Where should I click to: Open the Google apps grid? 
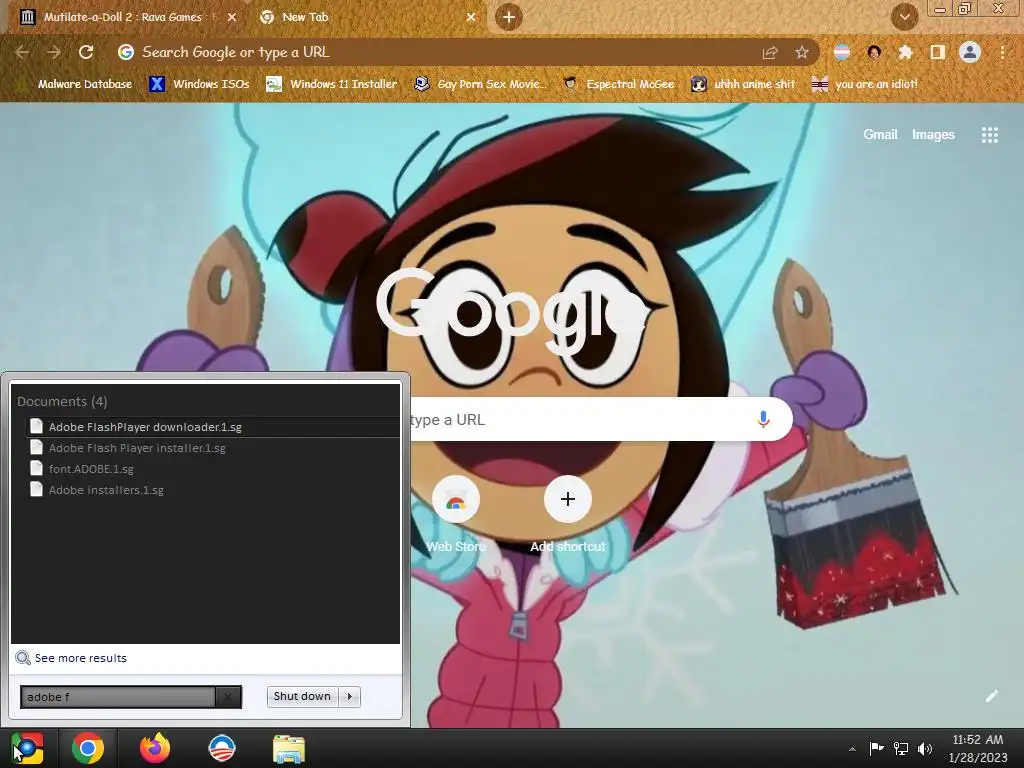point(989,135)
